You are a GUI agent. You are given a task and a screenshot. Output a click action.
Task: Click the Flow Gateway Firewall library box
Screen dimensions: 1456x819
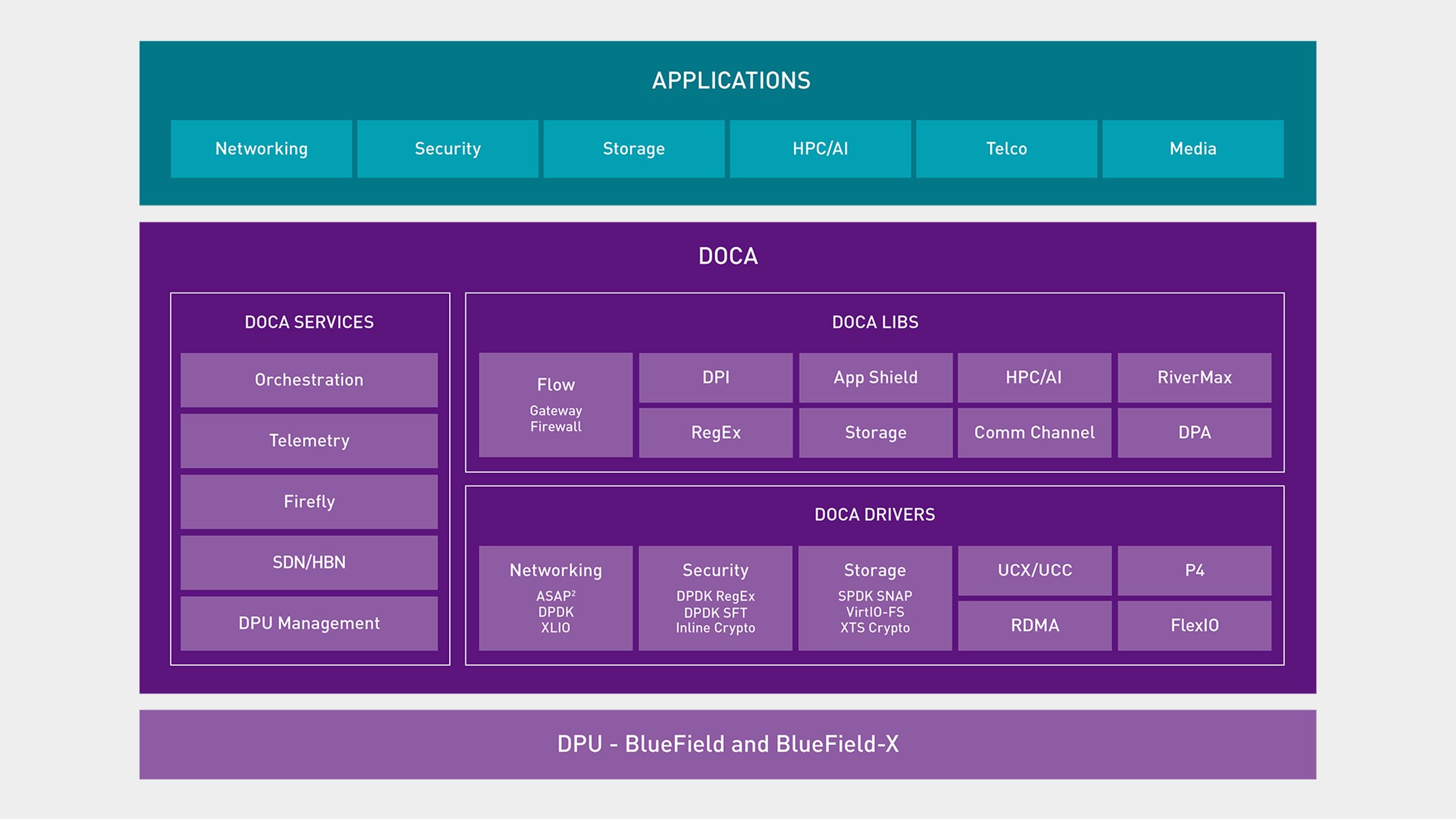(556, 405)
